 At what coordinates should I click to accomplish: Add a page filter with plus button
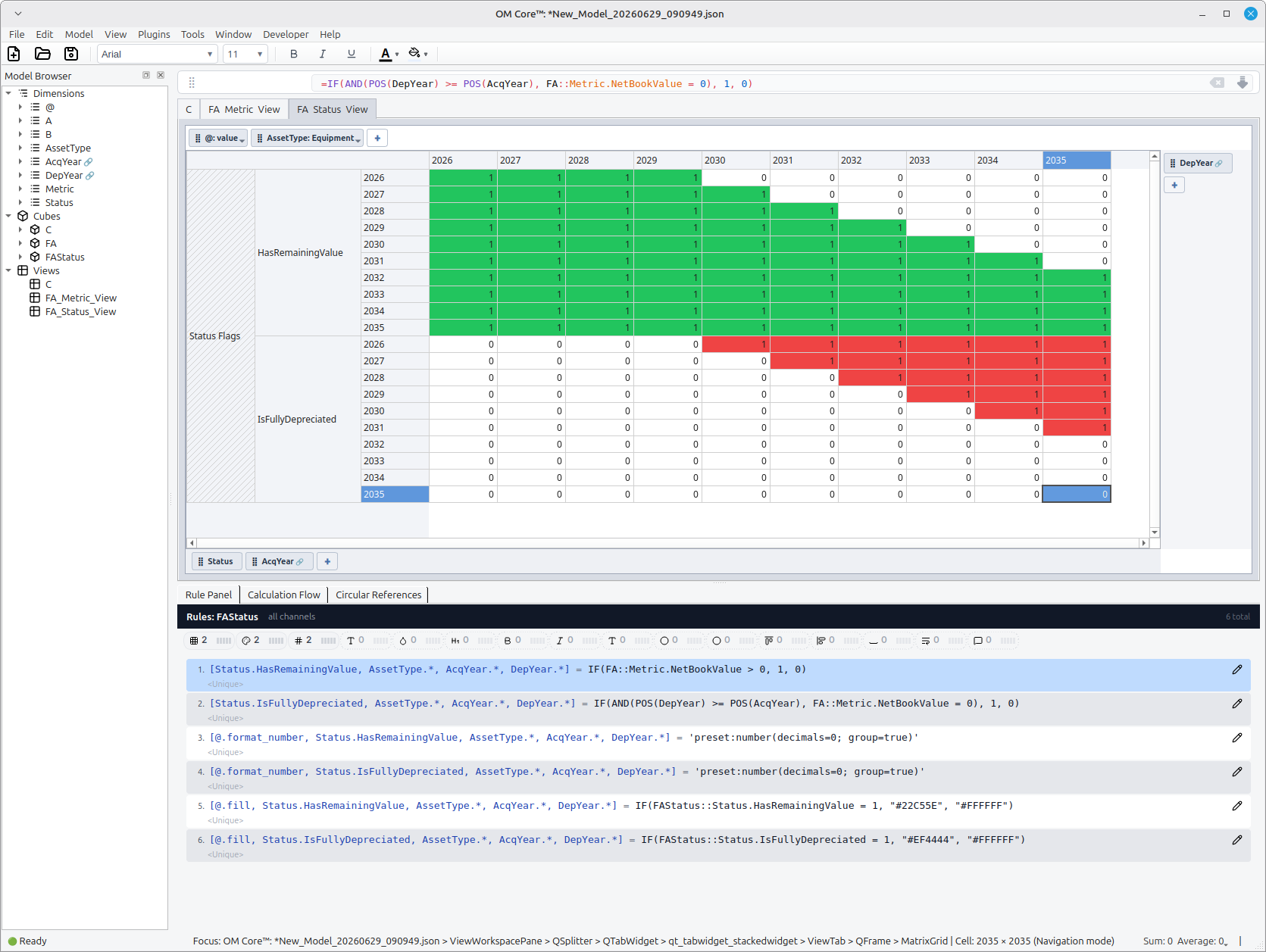coord(377,138)
